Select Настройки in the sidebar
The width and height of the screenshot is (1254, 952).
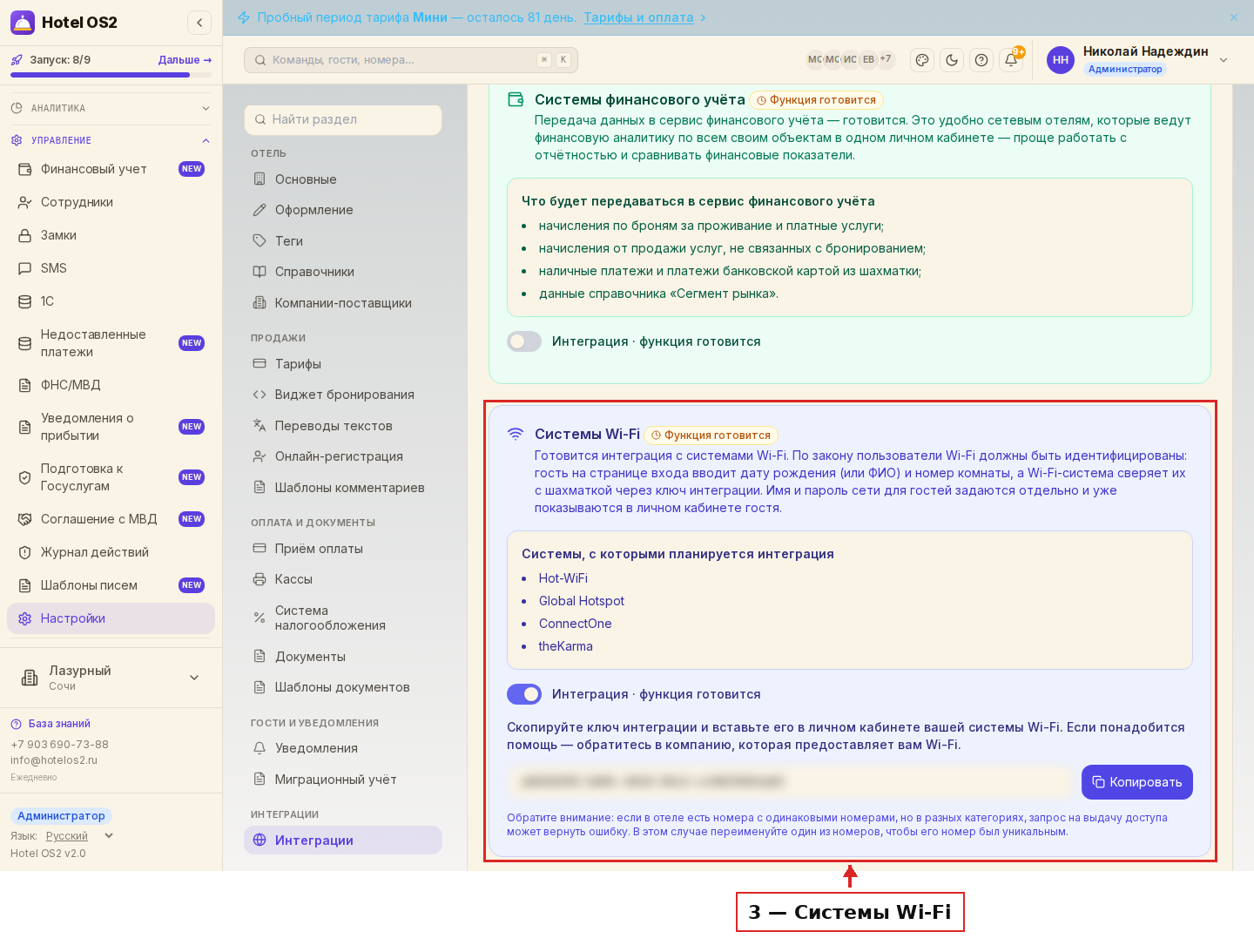click(x=111, y=618)
